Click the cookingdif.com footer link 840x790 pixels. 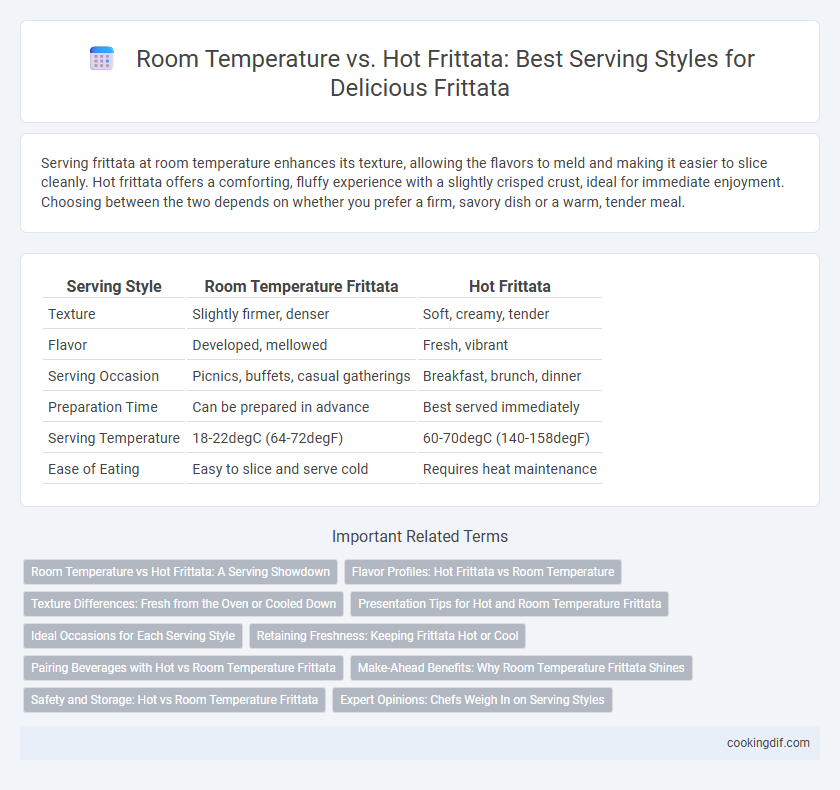[x=768, y=743]
